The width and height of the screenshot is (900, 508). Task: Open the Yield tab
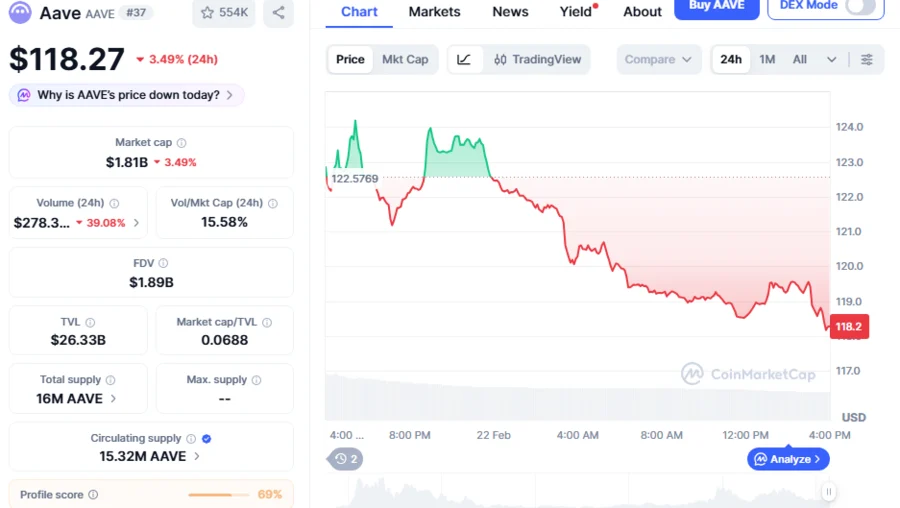coord(576,12)
